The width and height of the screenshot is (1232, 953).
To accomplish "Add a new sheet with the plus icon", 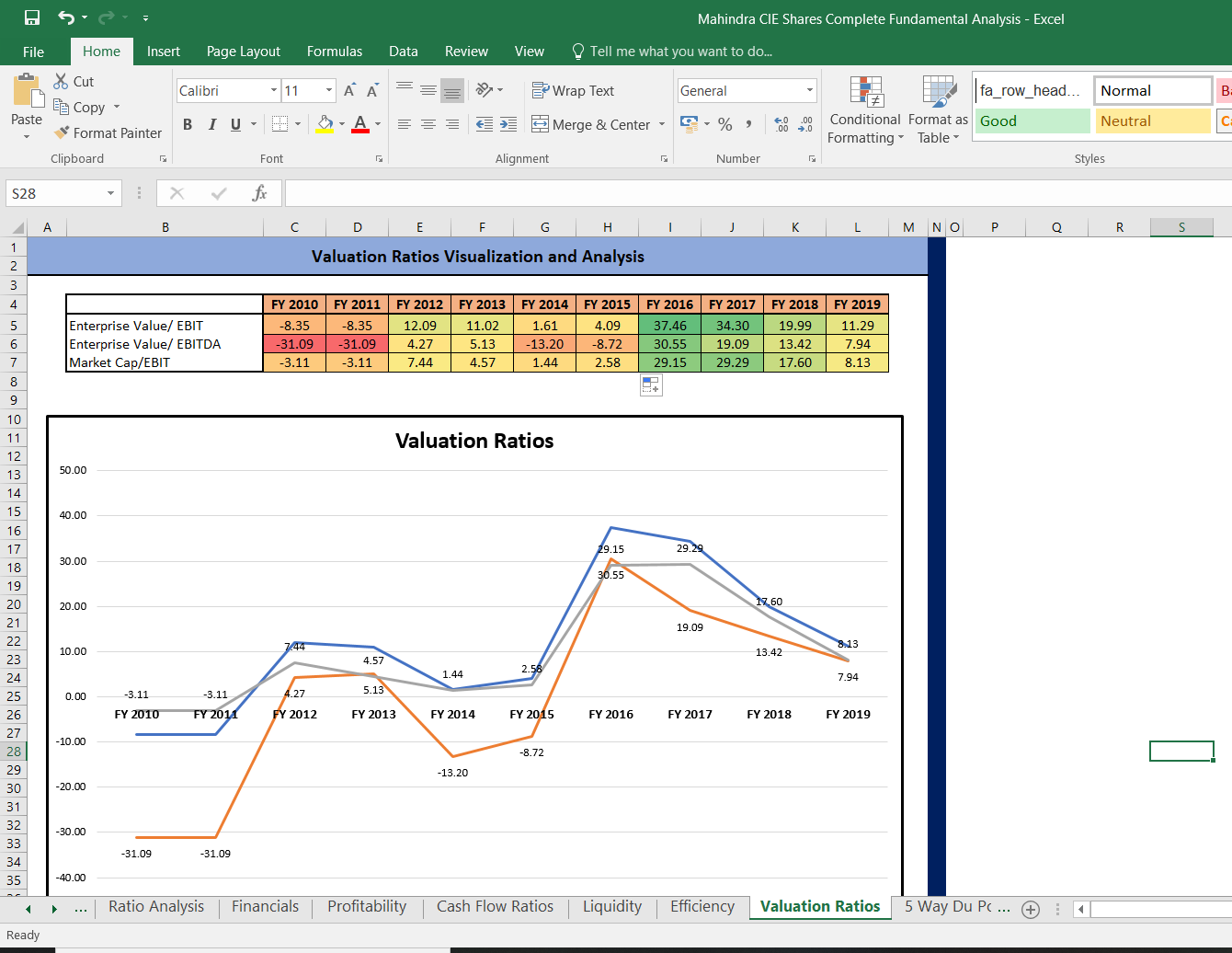I will click(1031, 909).
